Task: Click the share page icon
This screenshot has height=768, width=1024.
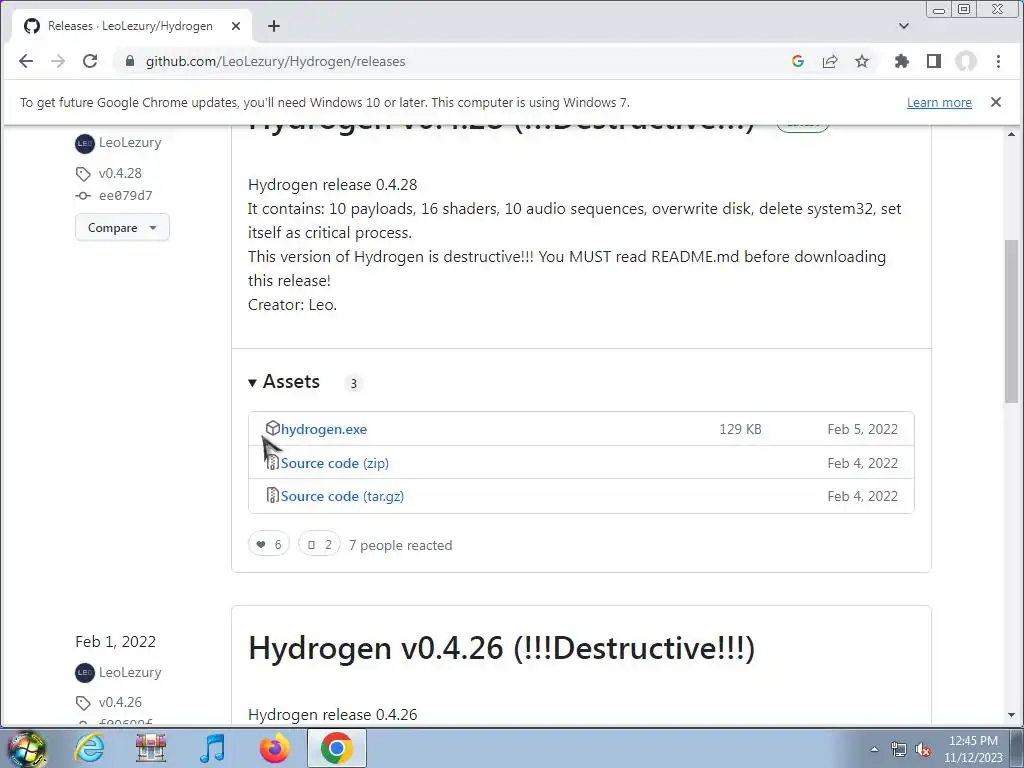Action: pos(830,61)
